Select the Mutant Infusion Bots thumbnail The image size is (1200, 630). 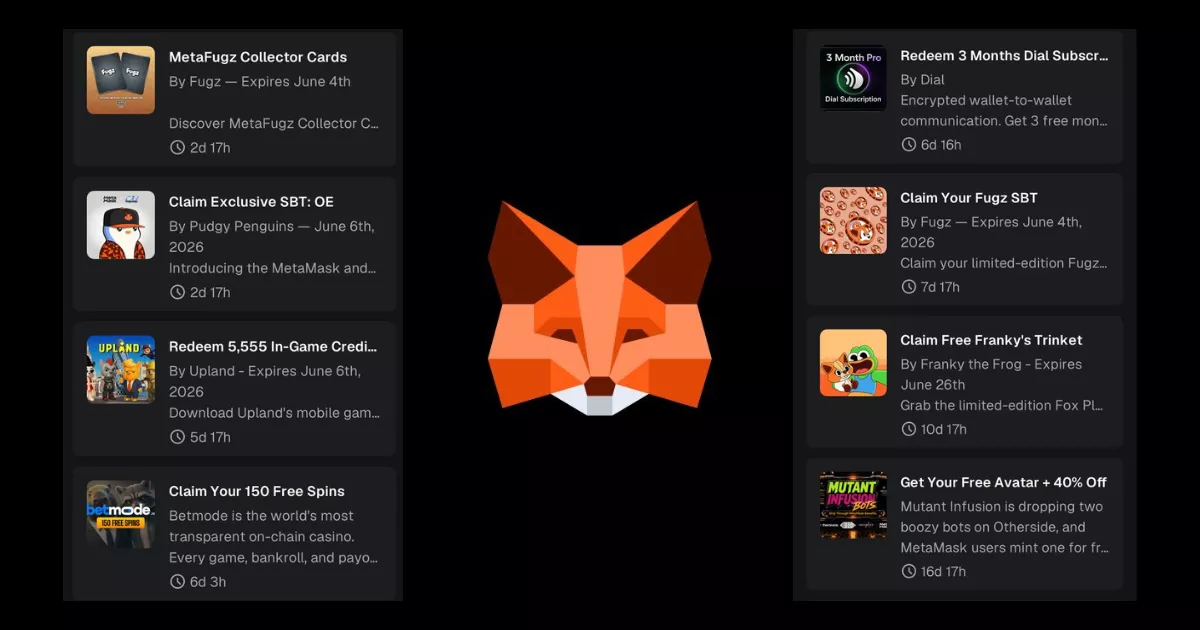(853, 505)
